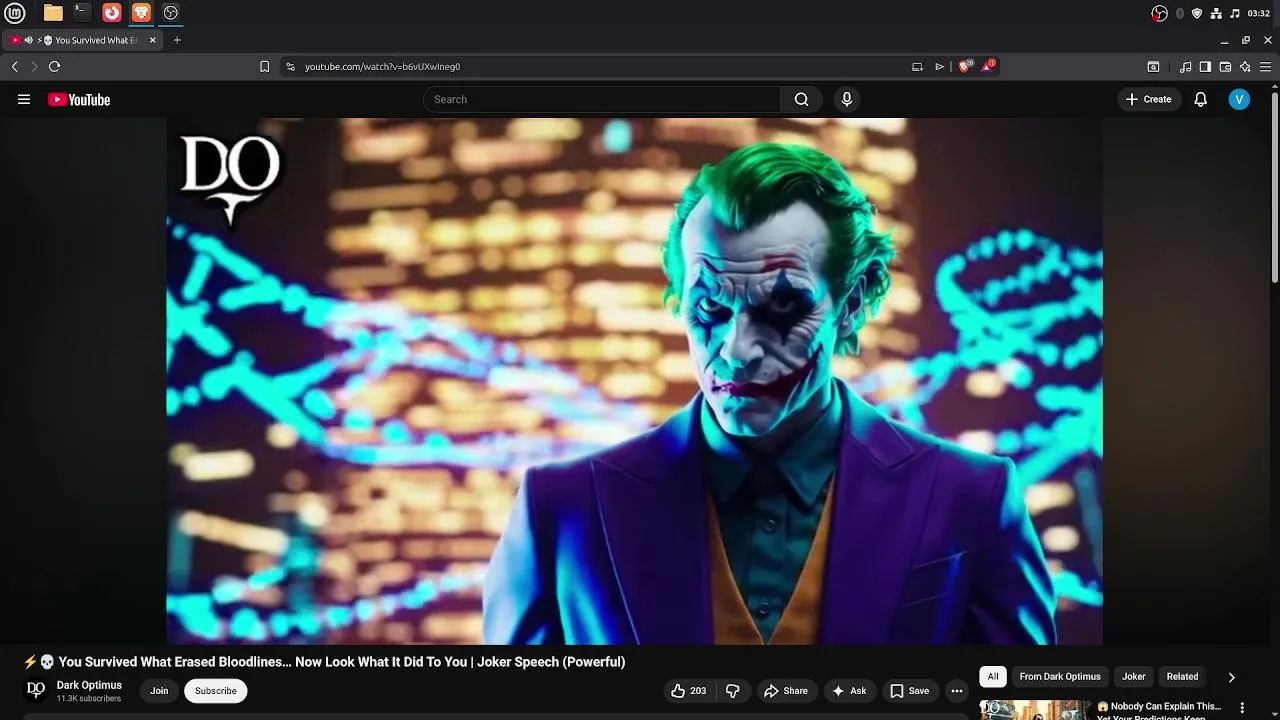This screenshot has width=1280, height=720.
Task: Save video to a playlist
Action: (x=910, y=691)
